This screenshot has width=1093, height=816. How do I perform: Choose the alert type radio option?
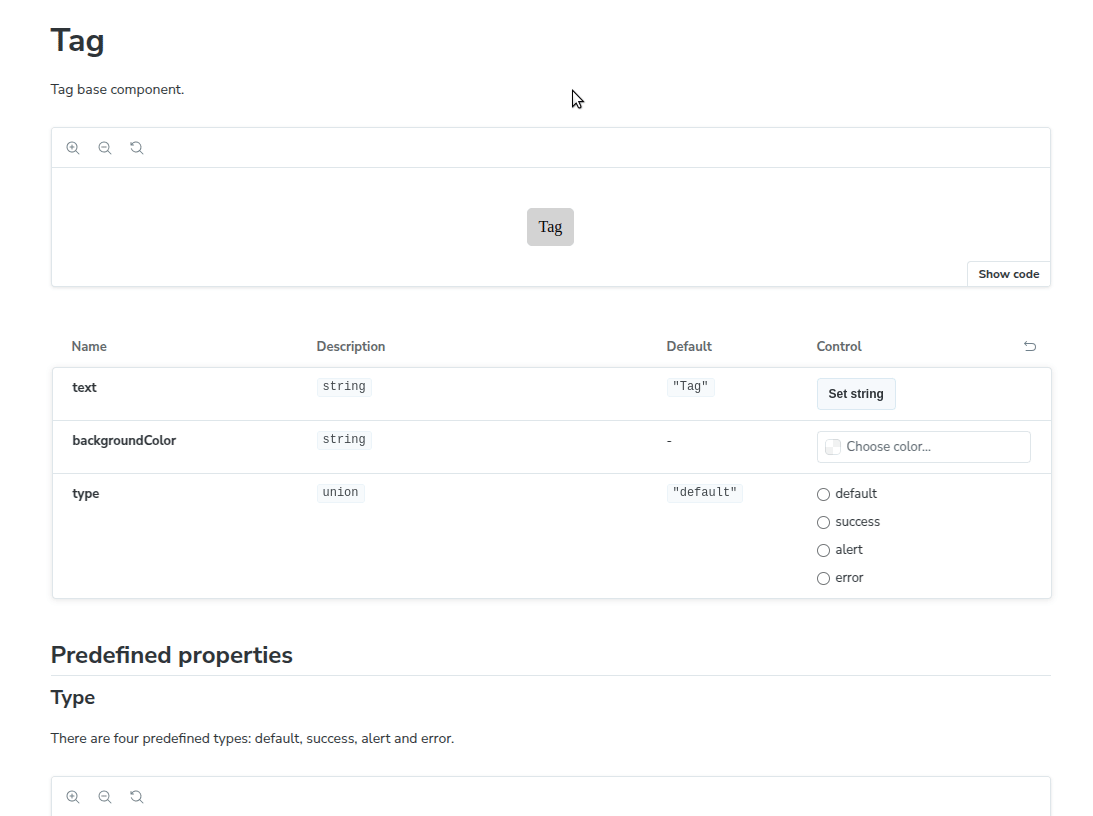(x=824, y=550)
